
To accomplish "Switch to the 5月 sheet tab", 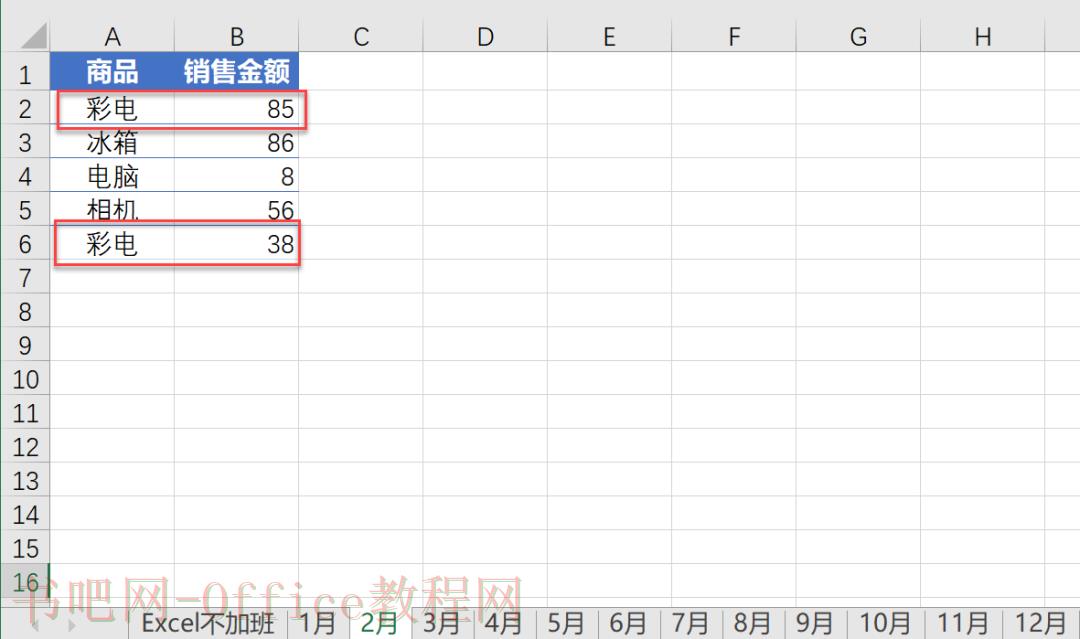I will click(565, 624).
